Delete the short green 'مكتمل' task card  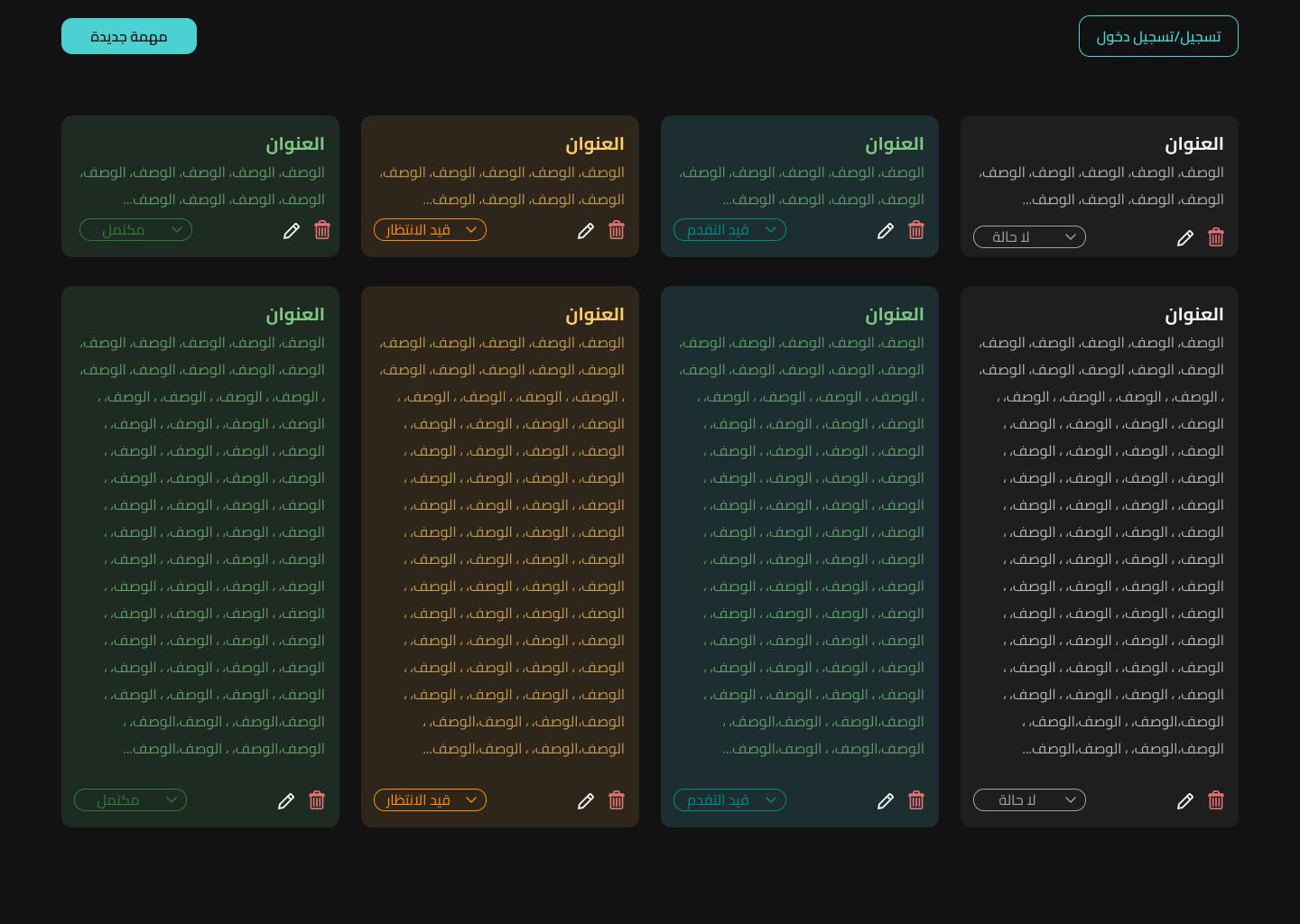click(x=322, y=230)
